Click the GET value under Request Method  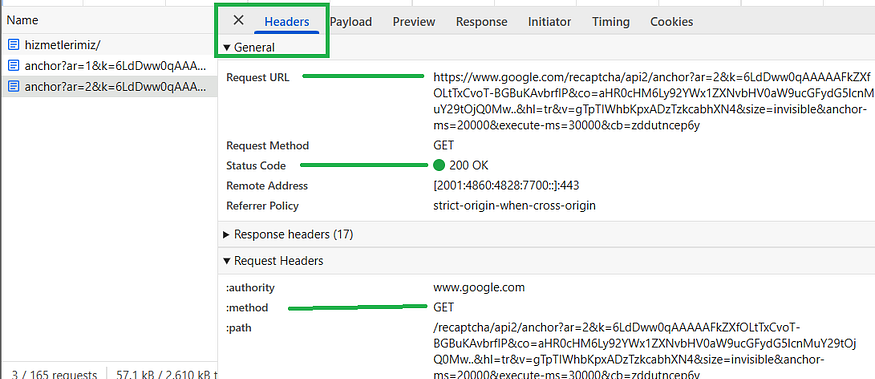(x=444, y=145)
